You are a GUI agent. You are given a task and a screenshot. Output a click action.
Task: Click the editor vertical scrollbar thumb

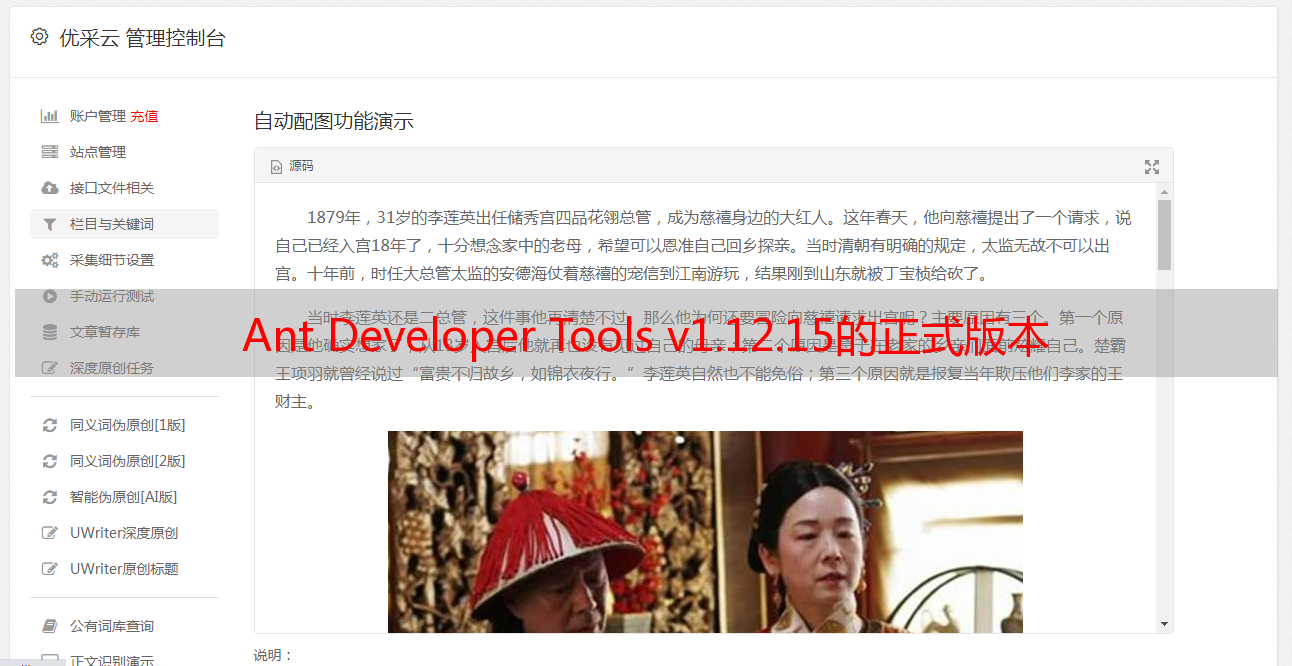[1164, 235]
